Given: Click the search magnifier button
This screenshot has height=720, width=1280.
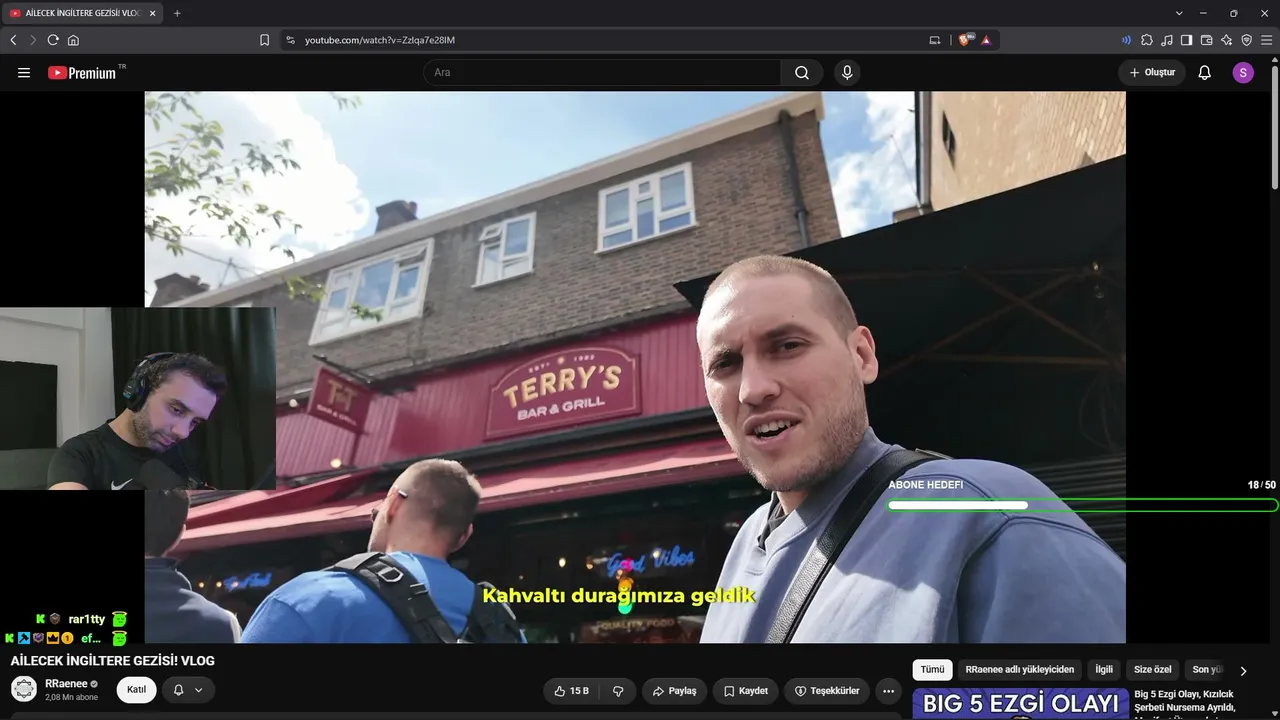Looking at the screenshot, I should pyautogui.click(x=802, y=73).
